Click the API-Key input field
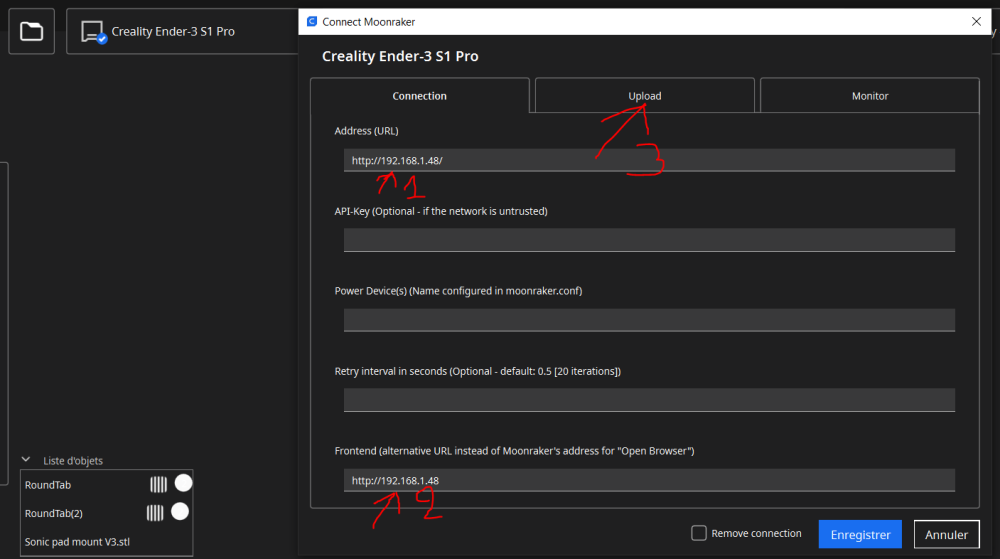Image resolution: width=1000 pixels, height=559 pixels. click(649, 240)
